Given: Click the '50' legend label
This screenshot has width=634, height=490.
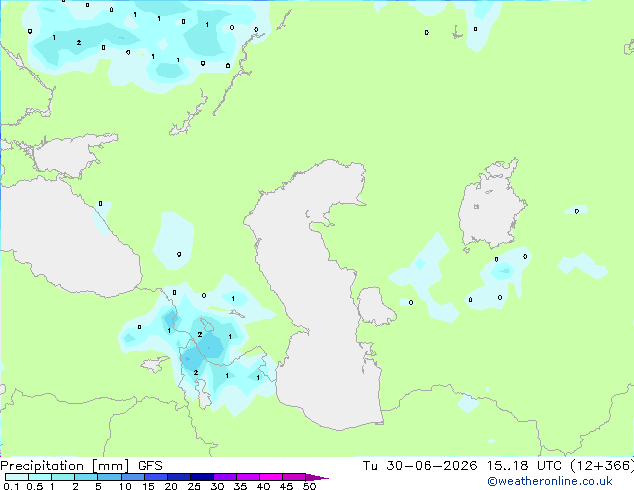Looking at the screenshot, I should click(x=309, y=486).
